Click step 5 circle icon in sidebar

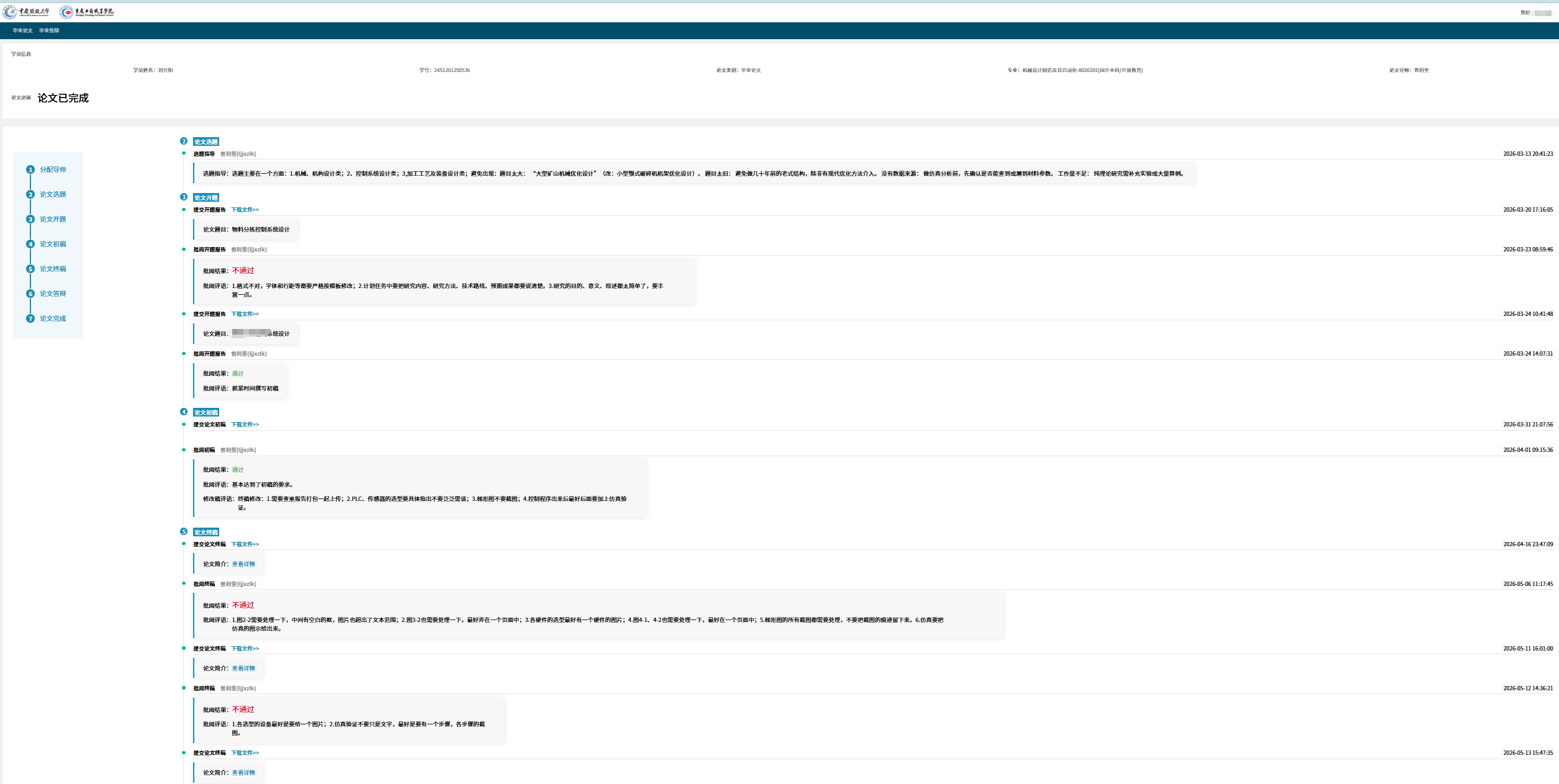[x=30, y=269]
